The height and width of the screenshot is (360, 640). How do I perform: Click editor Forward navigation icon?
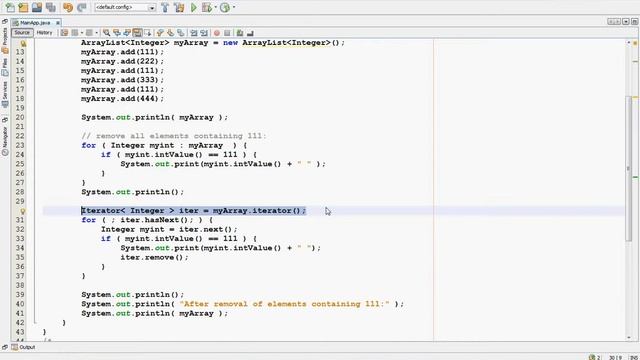(89, 33)
